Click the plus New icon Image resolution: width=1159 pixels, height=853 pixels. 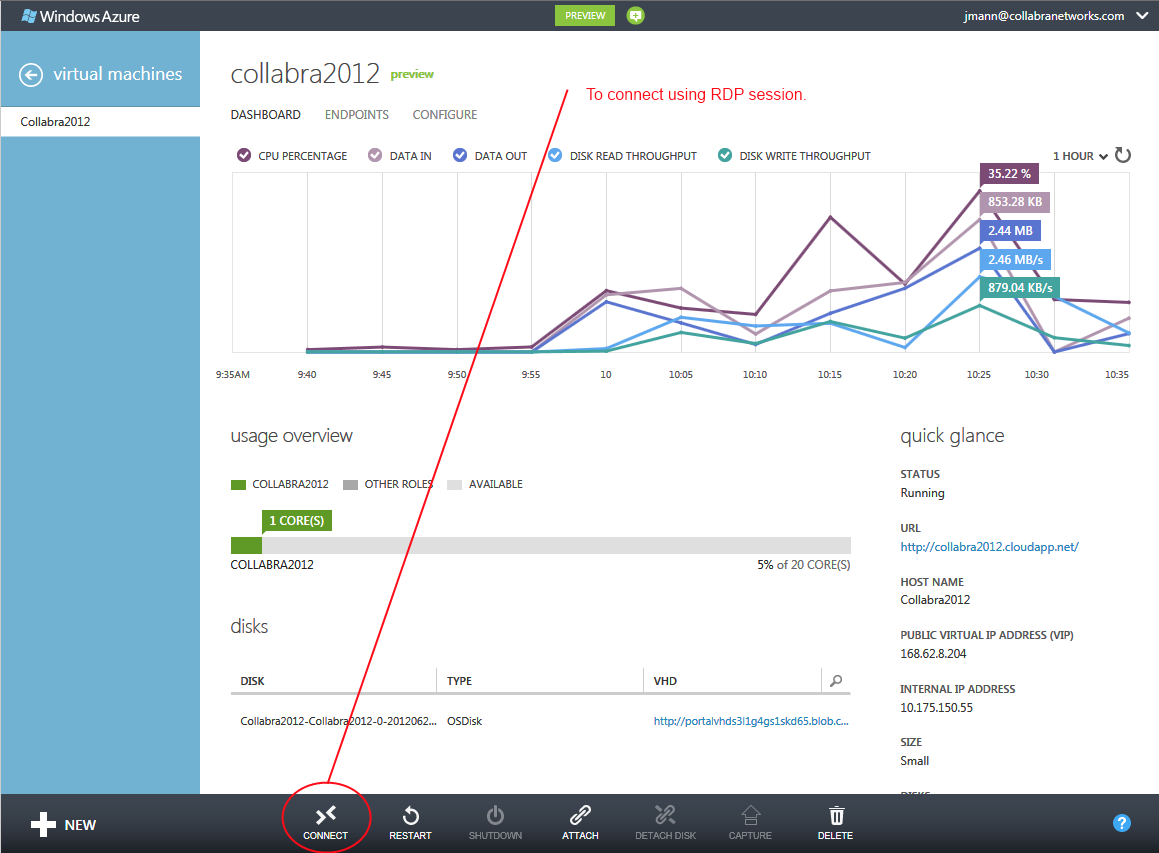(44, 824)
